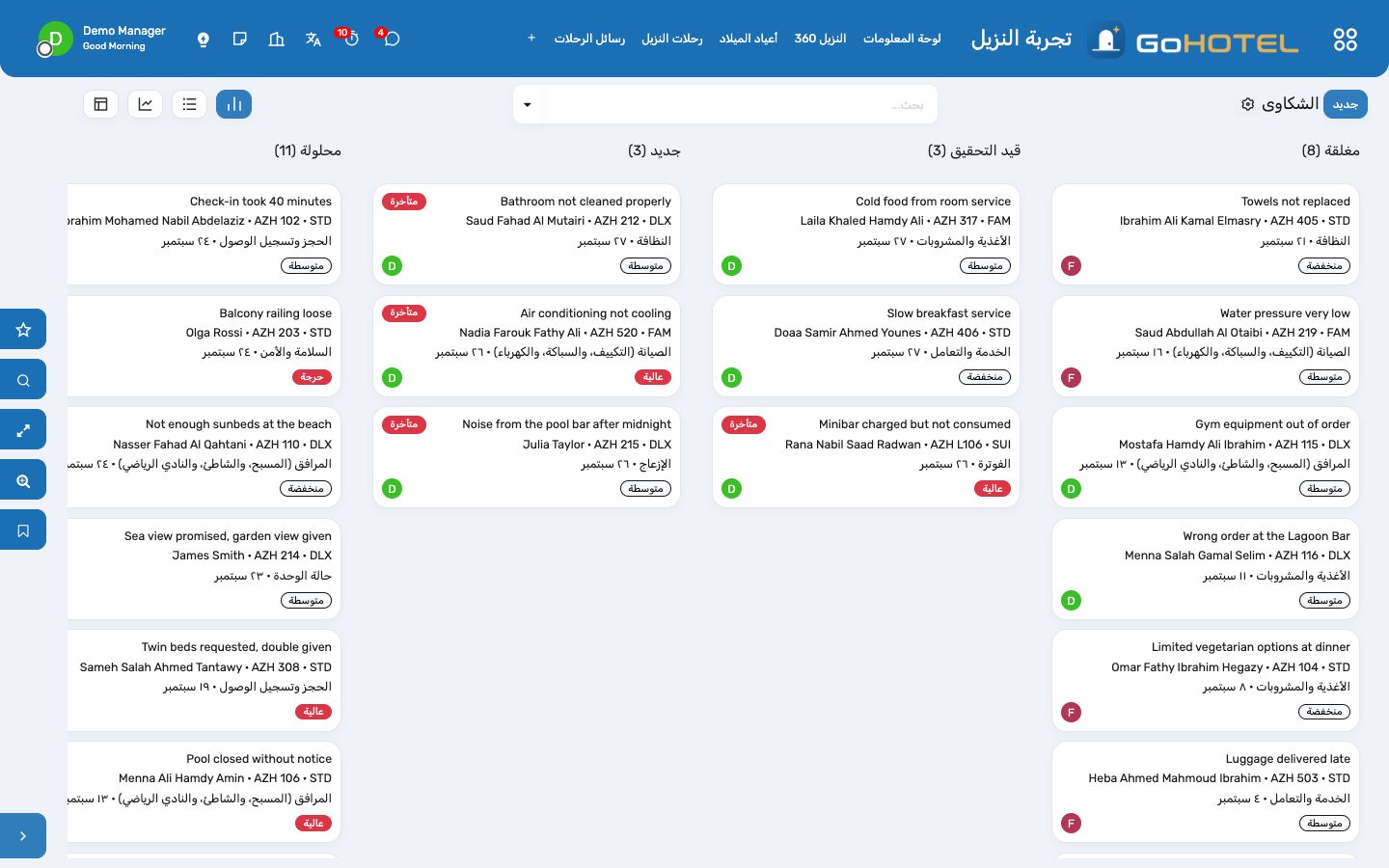Click the قيد التحقيق (3) column header
The height and width of the screenshot is (868, 1389).
tap(974, 150)
